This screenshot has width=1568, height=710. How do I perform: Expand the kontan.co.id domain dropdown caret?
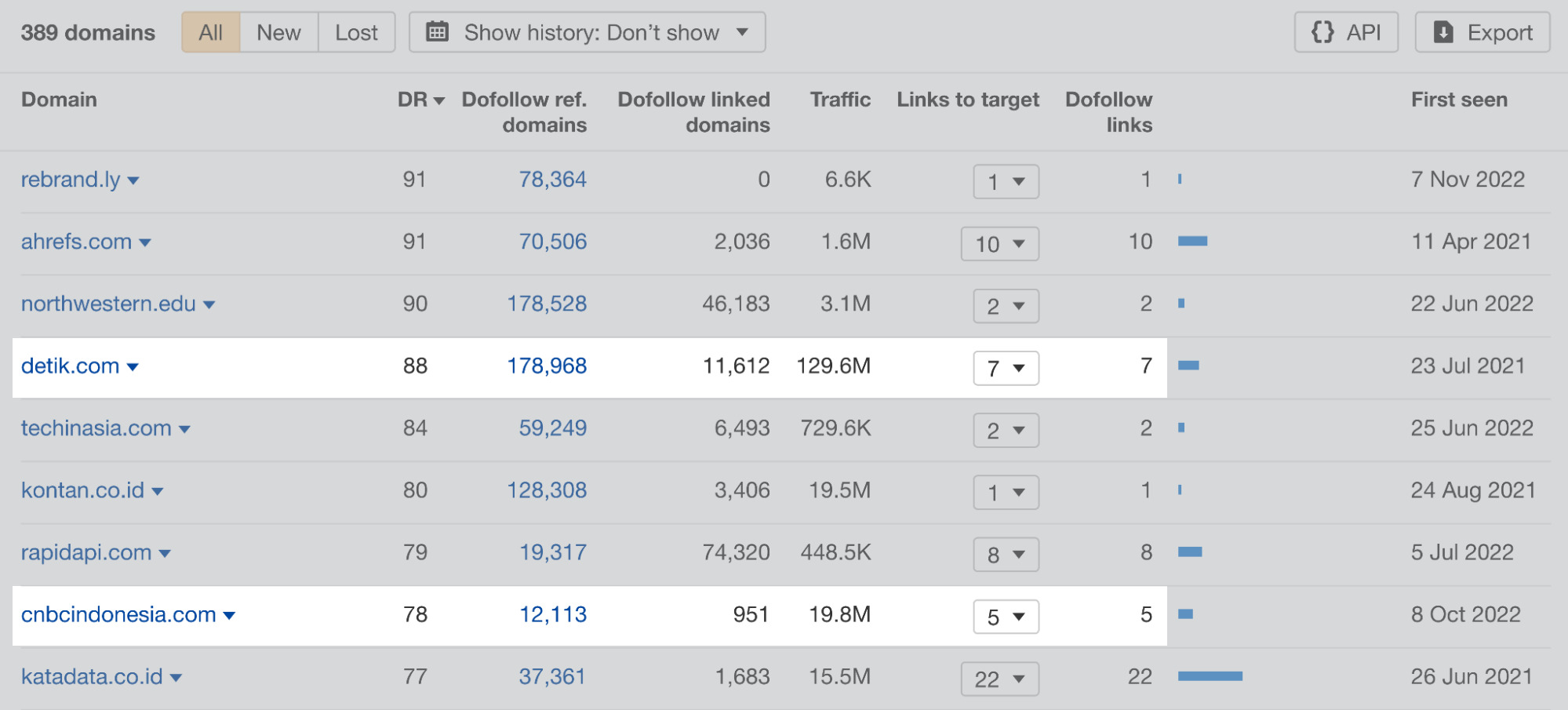[156, 492]
